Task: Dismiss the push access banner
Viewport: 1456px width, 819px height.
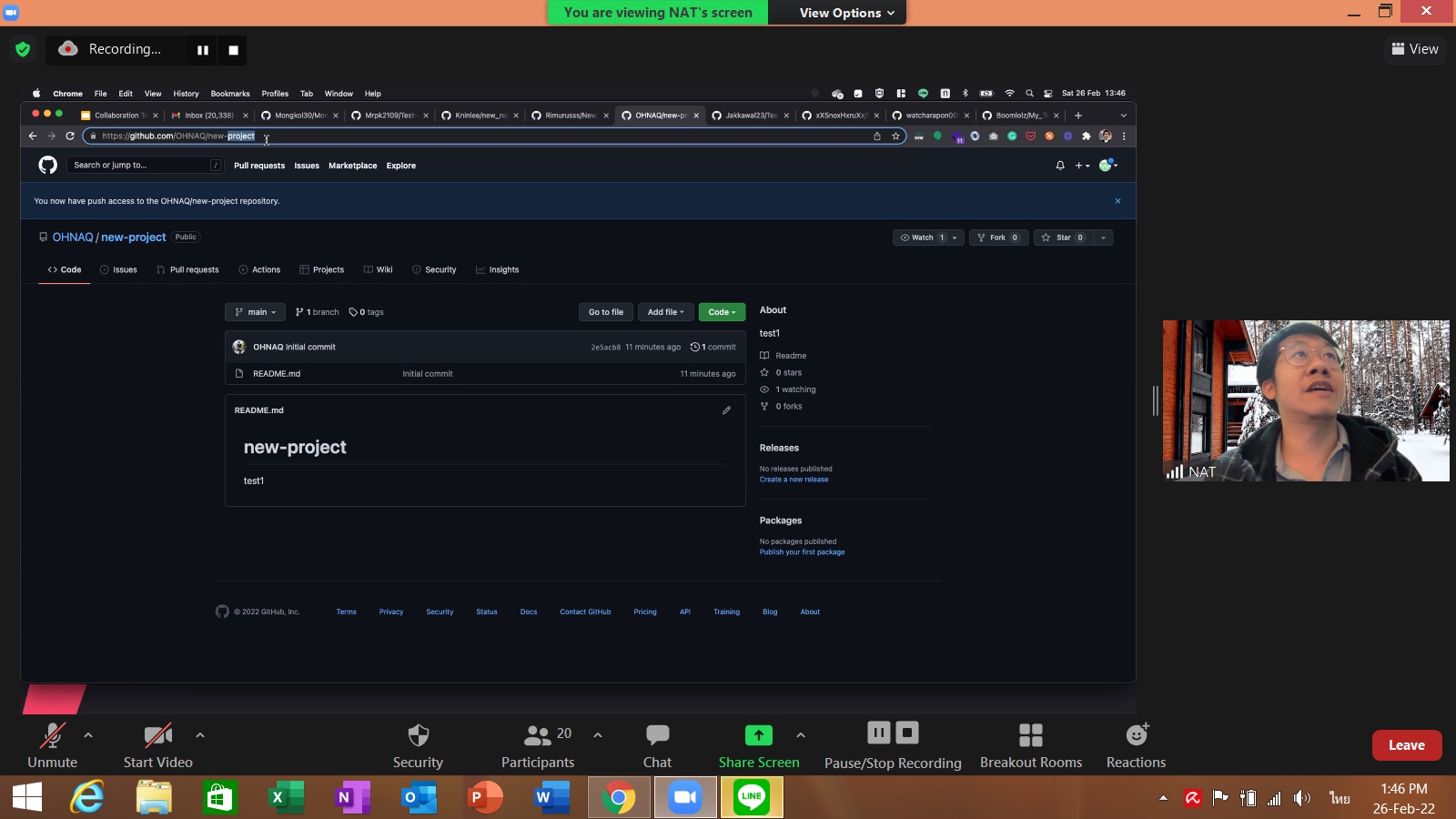Action: click(1117, 201)
